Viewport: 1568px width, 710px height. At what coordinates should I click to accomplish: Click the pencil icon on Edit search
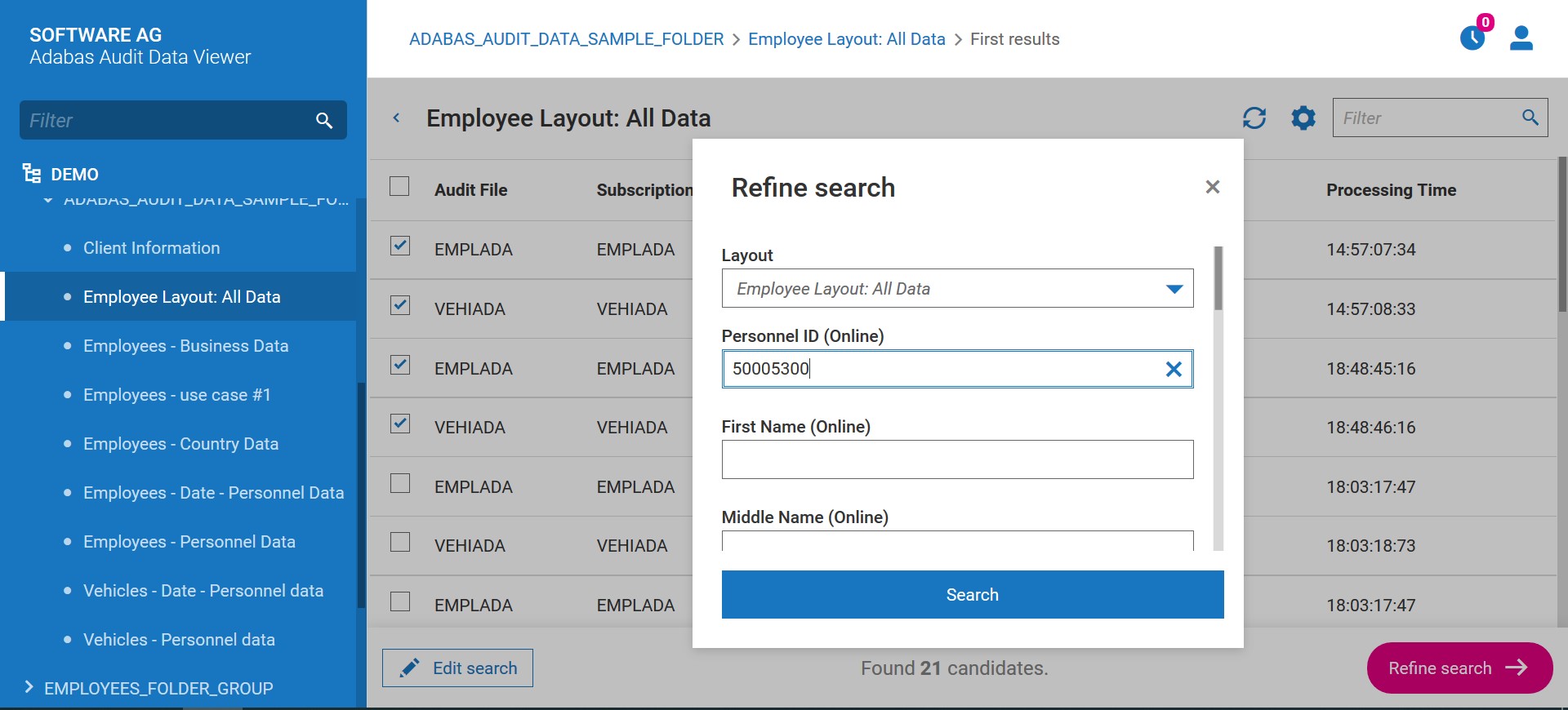410,668
